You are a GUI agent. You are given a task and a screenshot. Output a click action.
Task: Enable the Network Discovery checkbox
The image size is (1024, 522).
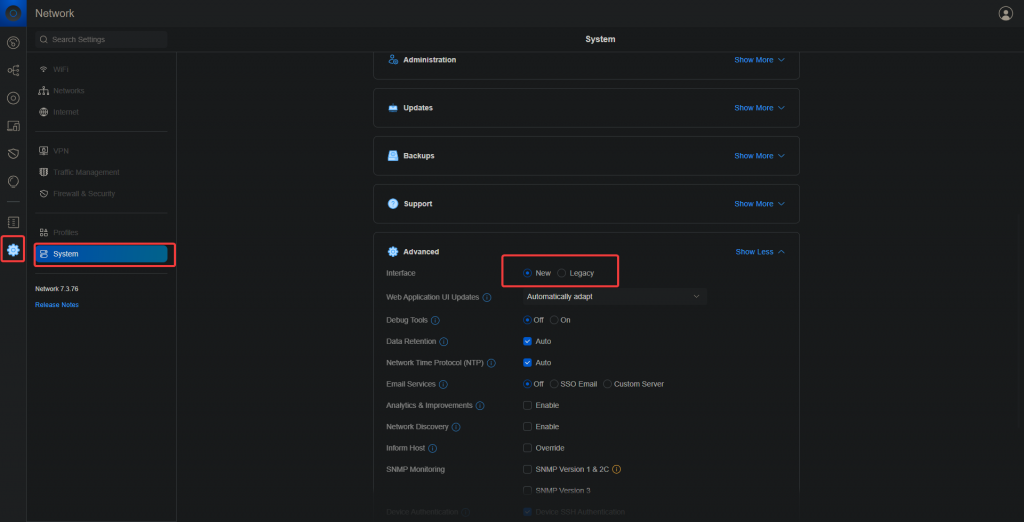coord(527,427)
